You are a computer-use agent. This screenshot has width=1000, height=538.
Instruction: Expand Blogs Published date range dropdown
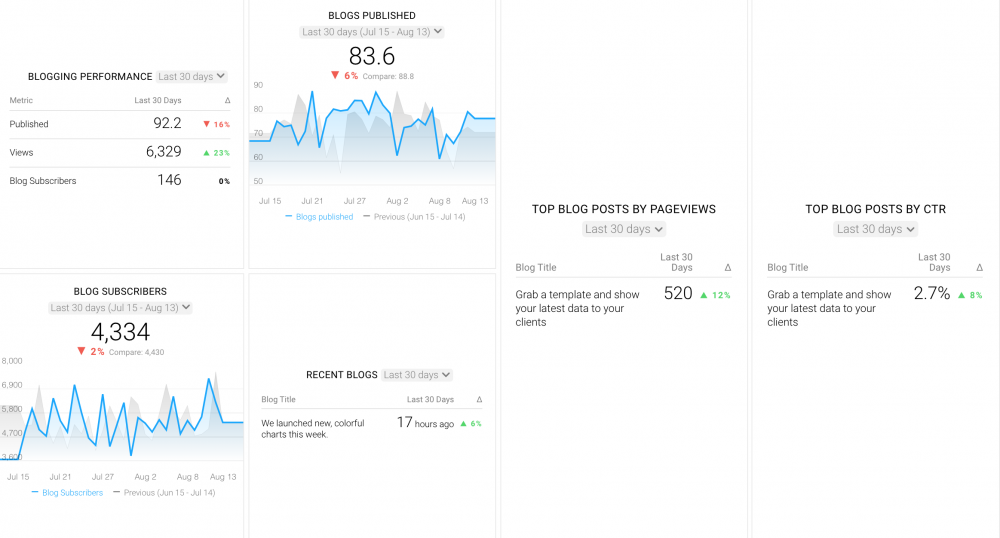(372, 32)
